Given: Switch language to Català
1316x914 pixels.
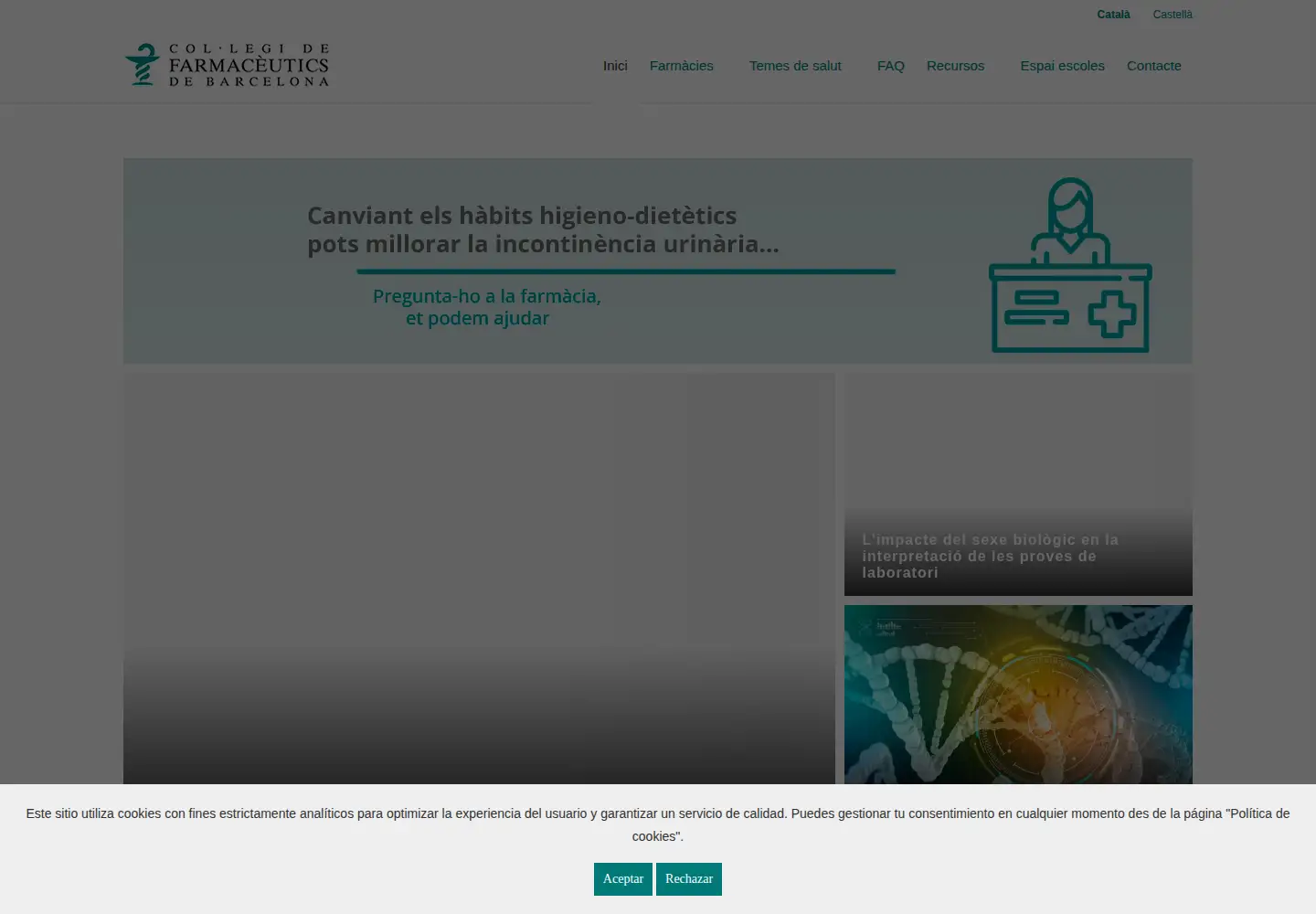Looking at the screenshot, I should 1113,15.
